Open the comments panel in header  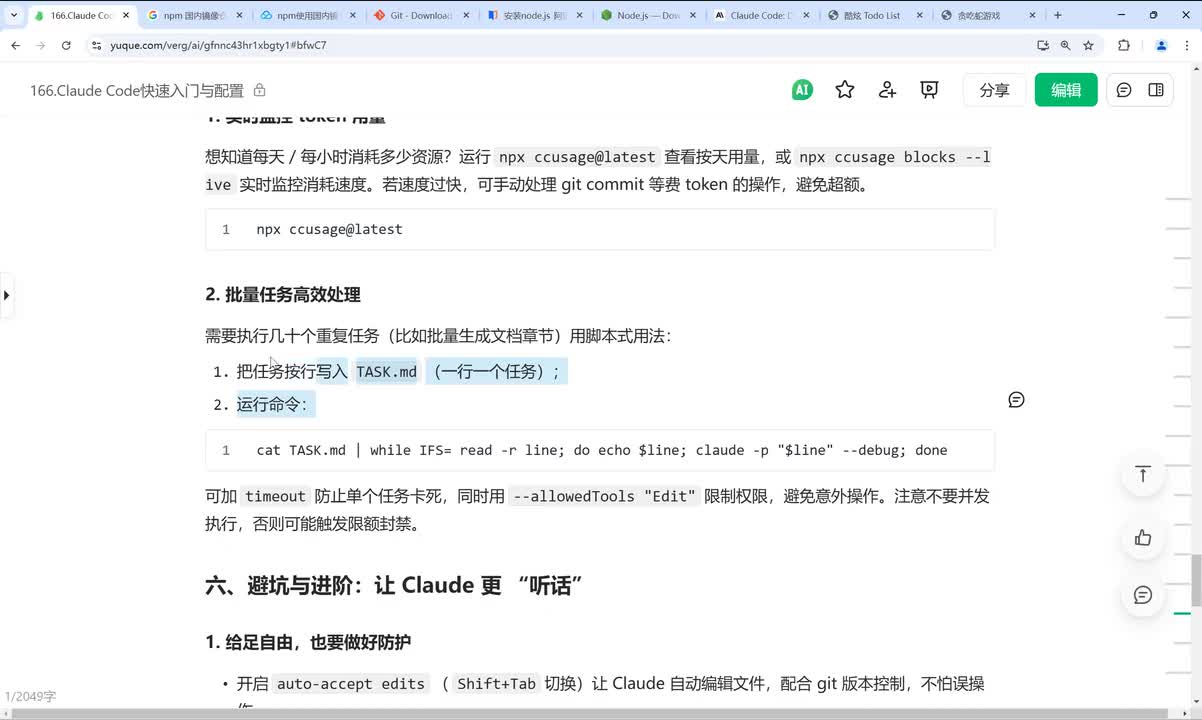(1124, 90)
